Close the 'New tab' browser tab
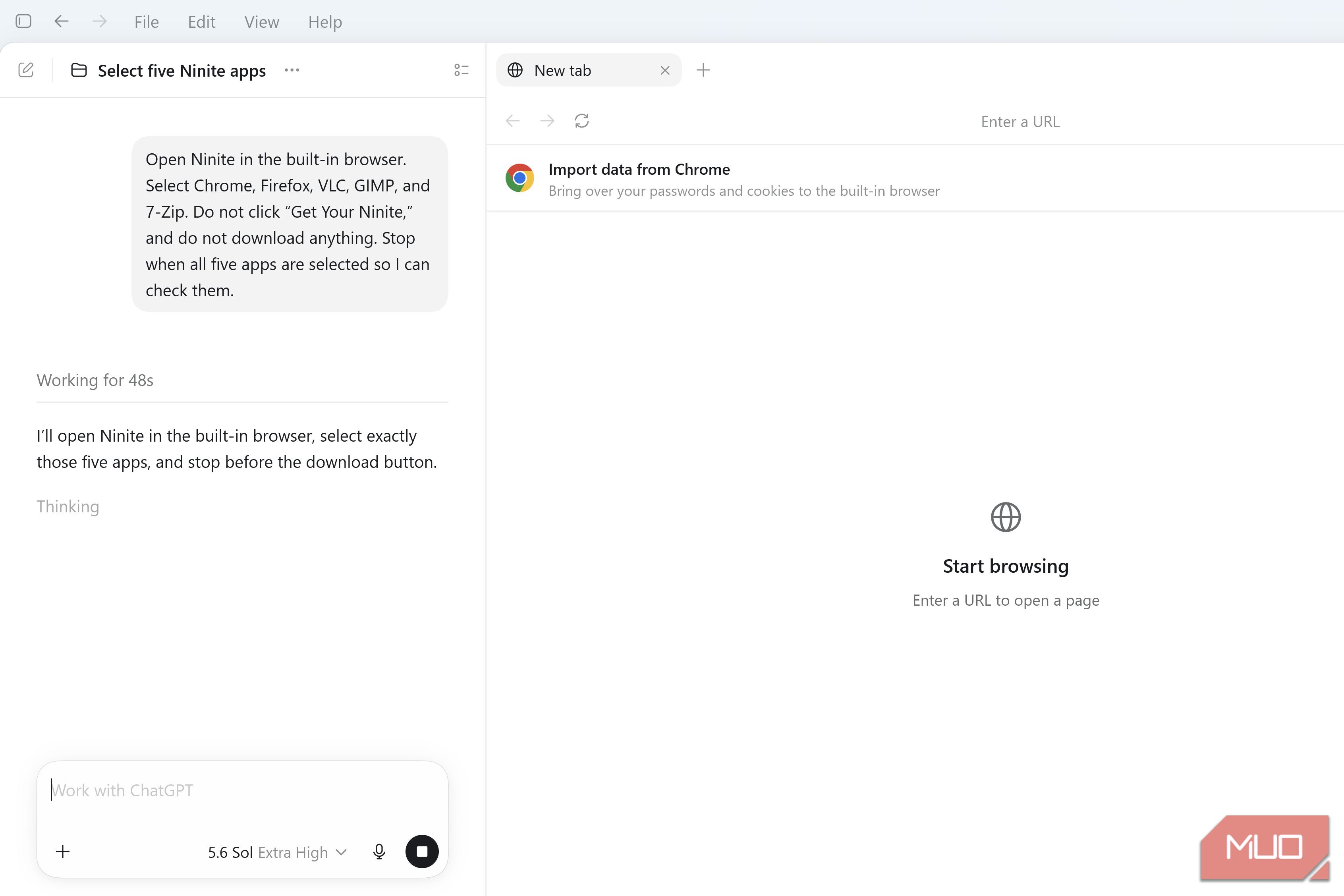 [664, 70]
